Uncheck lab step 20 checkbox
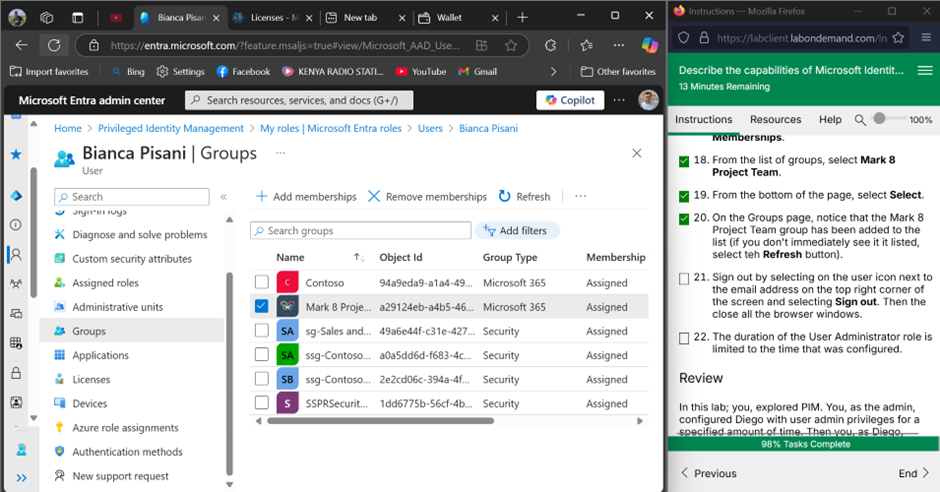Viewport: 940px width, 492px height. pos(684,219)
